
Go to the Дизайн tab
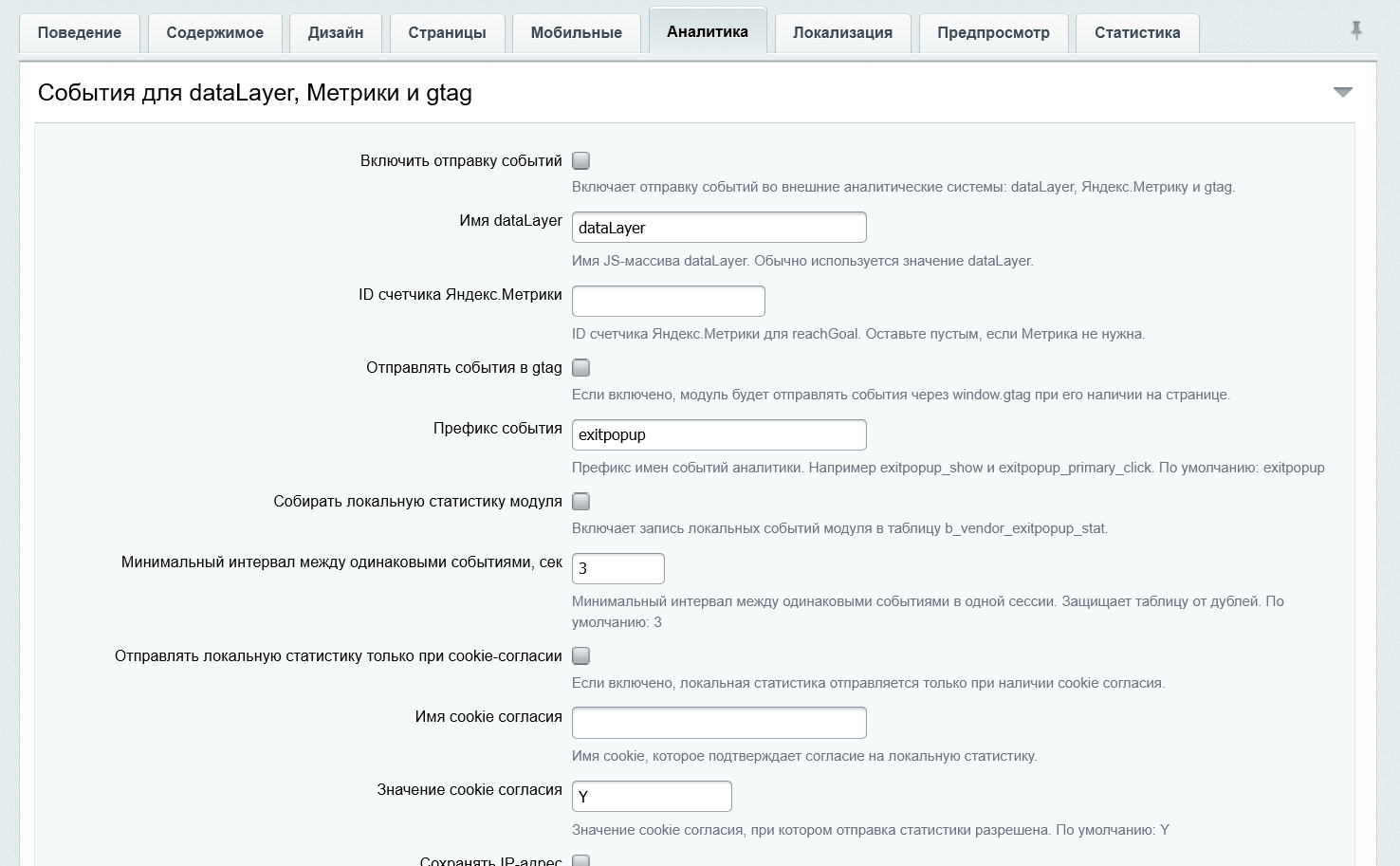point(336,33)
